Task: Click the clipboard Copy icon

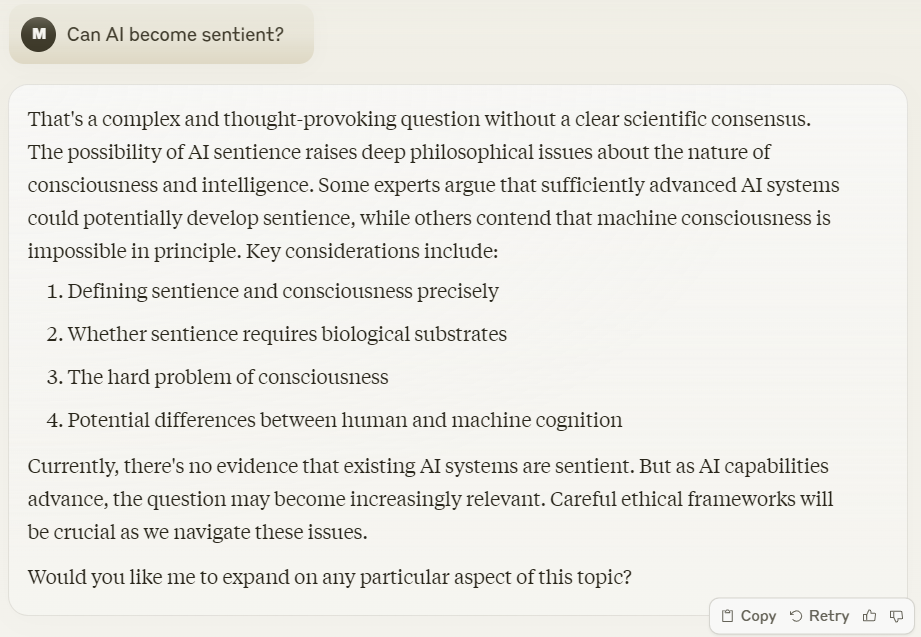Action: click(727, 616)
